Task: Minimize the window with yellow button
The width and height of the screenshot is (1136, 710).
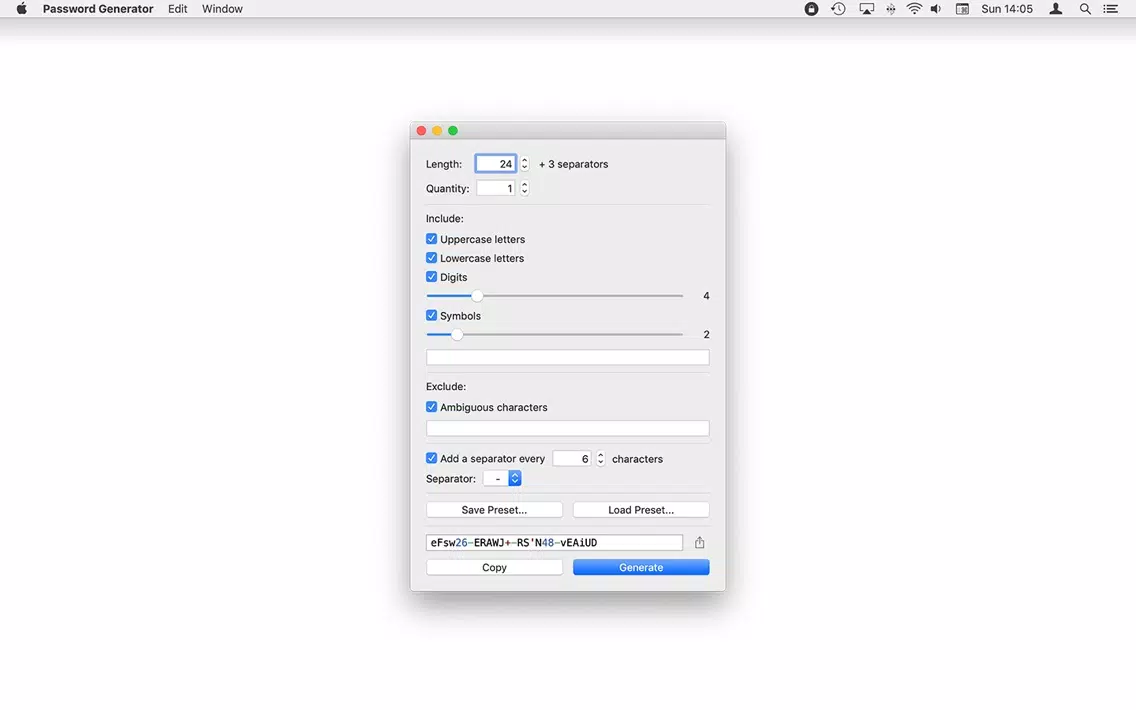Action: 437,130
